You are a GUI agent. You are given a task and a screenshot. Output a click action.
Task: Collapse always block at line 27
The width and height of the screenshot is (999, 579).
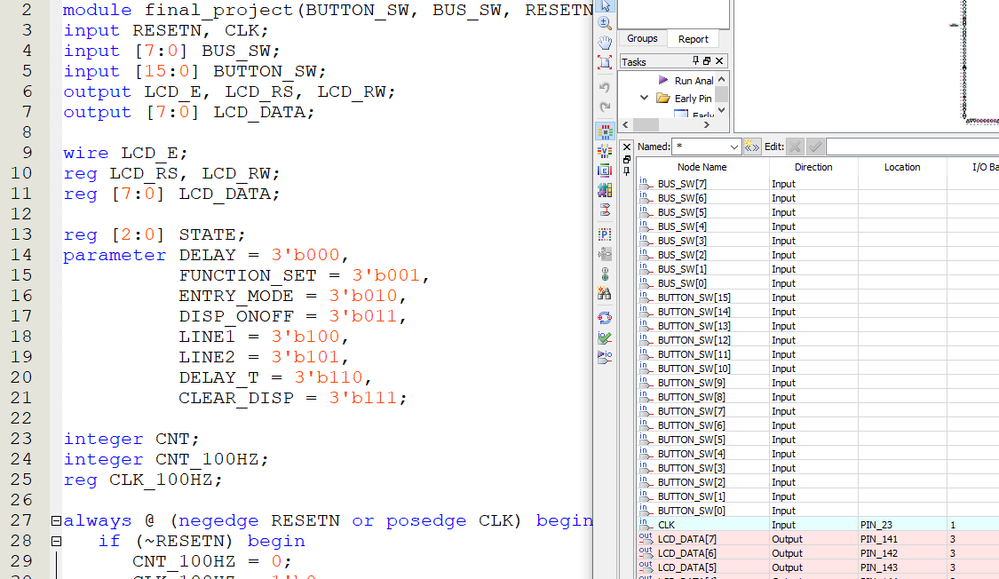click(x=56, y=521)
